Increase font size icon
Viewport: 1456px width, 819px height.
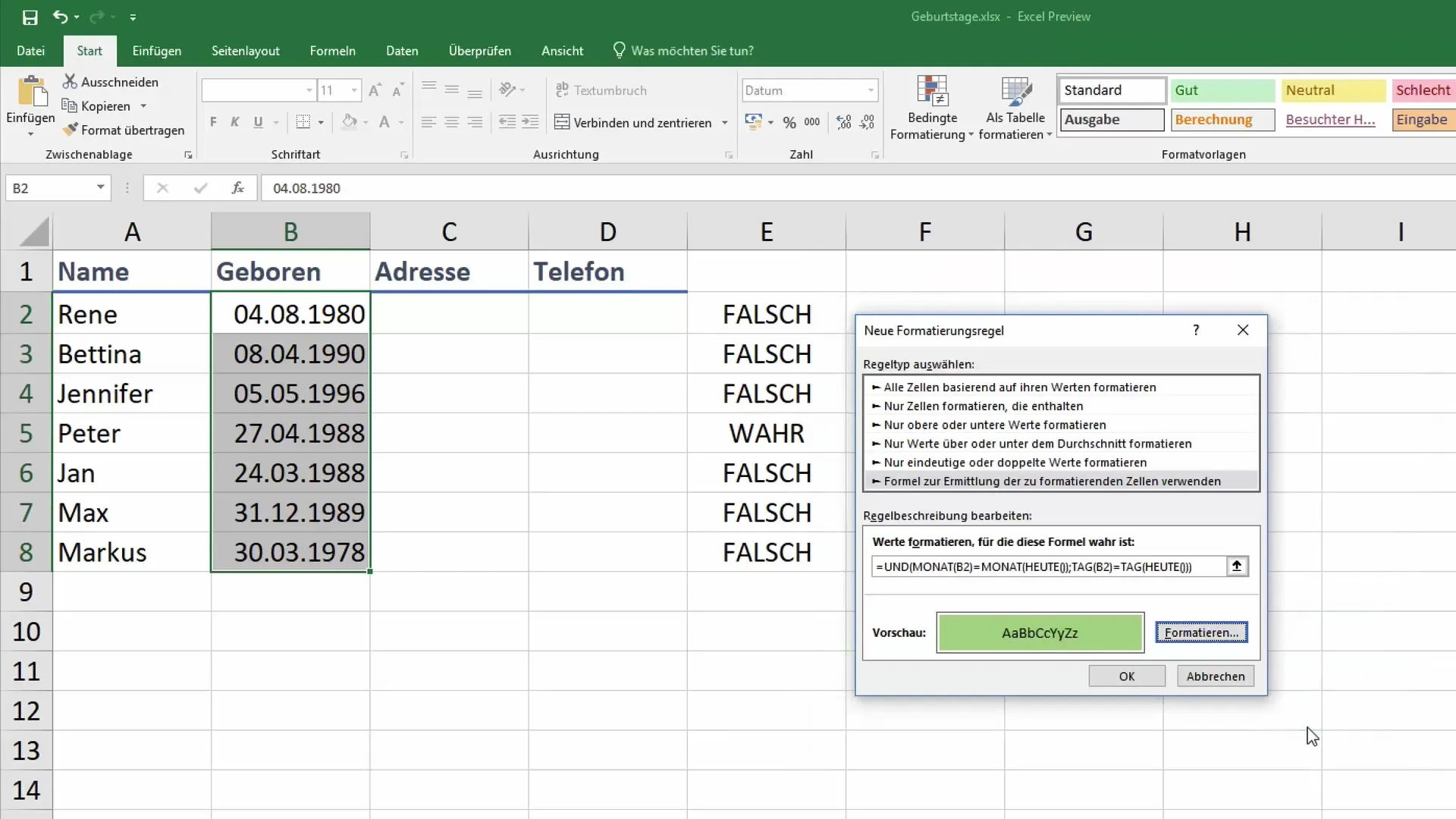(375, 90)
